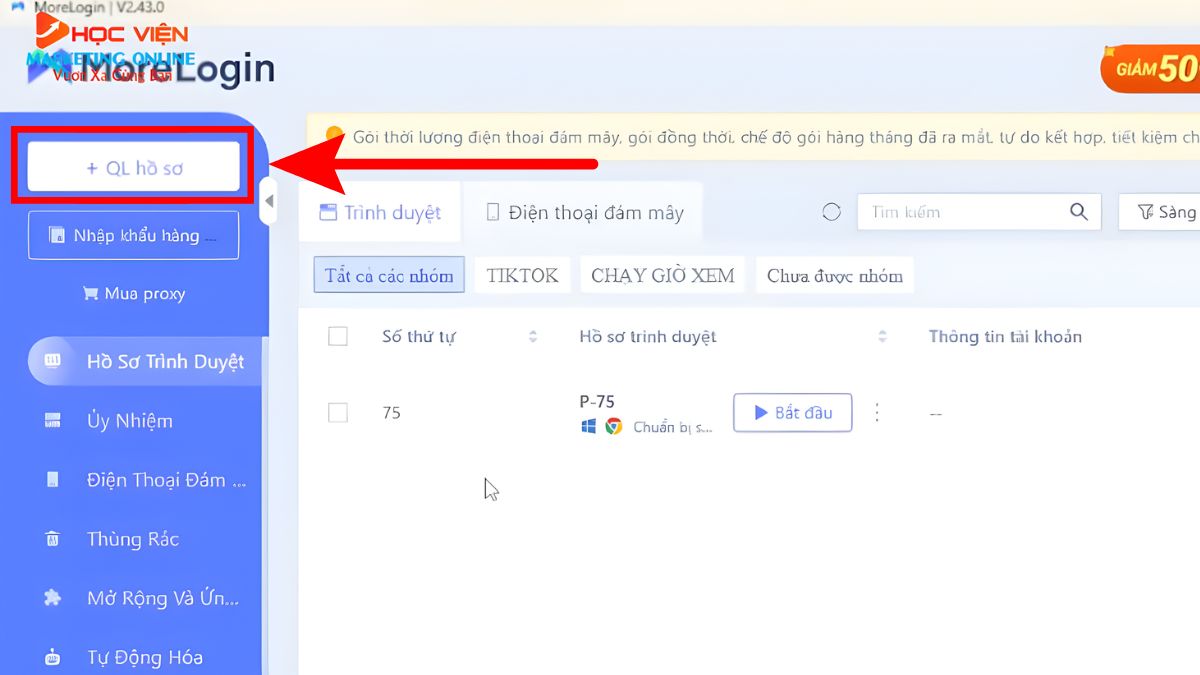1200x675 pixels.
Task: Check the checkbox for row 75
Action: [337, 412]
